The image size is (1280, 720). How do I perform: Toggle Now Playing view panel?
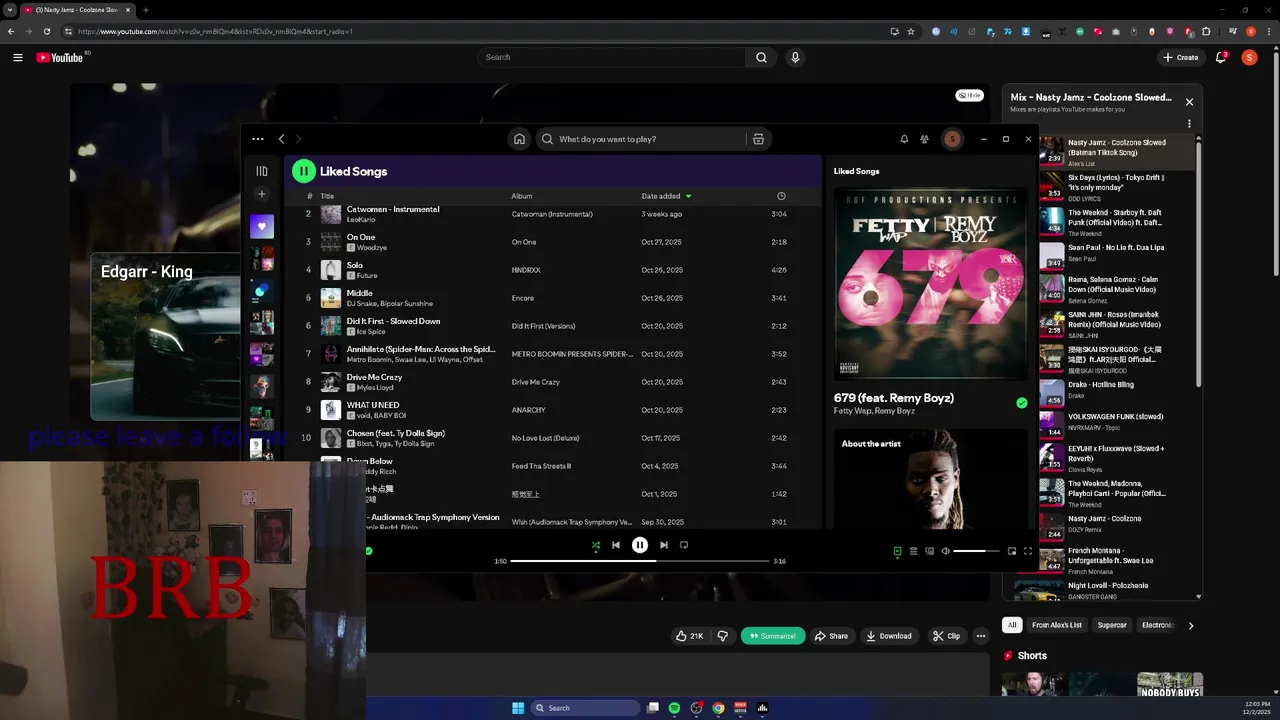click(x=897, y=551)
